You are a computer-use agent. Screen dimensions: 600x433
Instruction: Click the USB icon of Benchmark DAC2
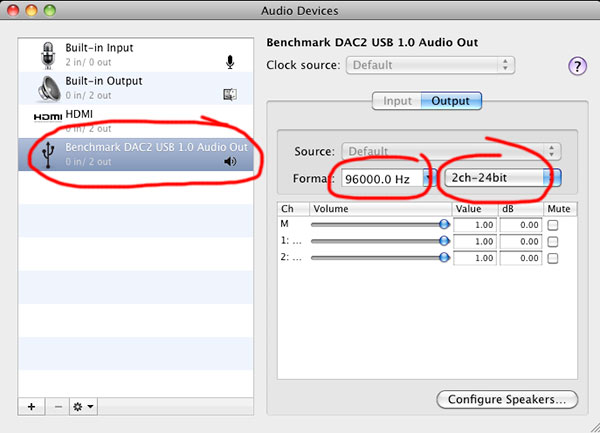tap(48, 155)
